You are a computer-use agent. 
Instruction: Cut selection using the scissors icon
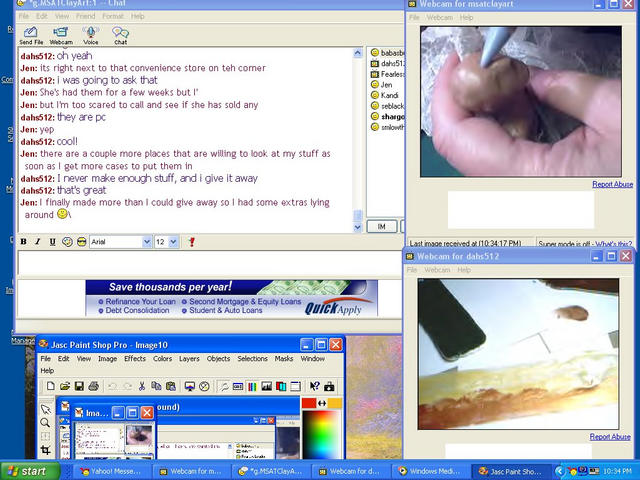pyautogui.click(x=142, y=386)
